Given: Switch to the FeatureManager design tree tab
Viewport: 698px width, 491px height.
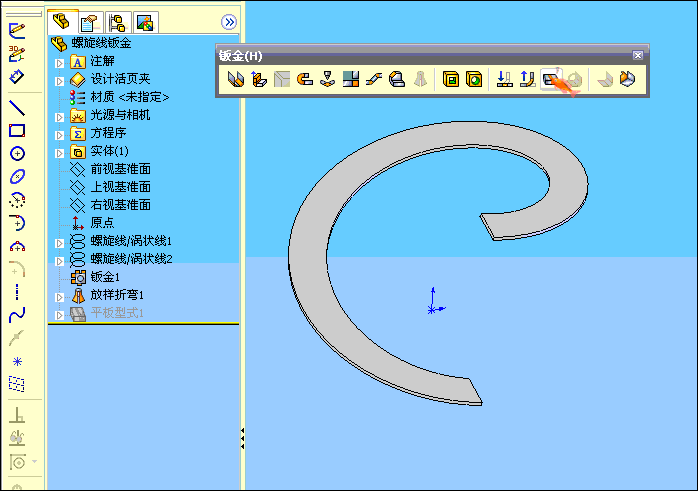Looking at the screenshot, I should point(62,21).
